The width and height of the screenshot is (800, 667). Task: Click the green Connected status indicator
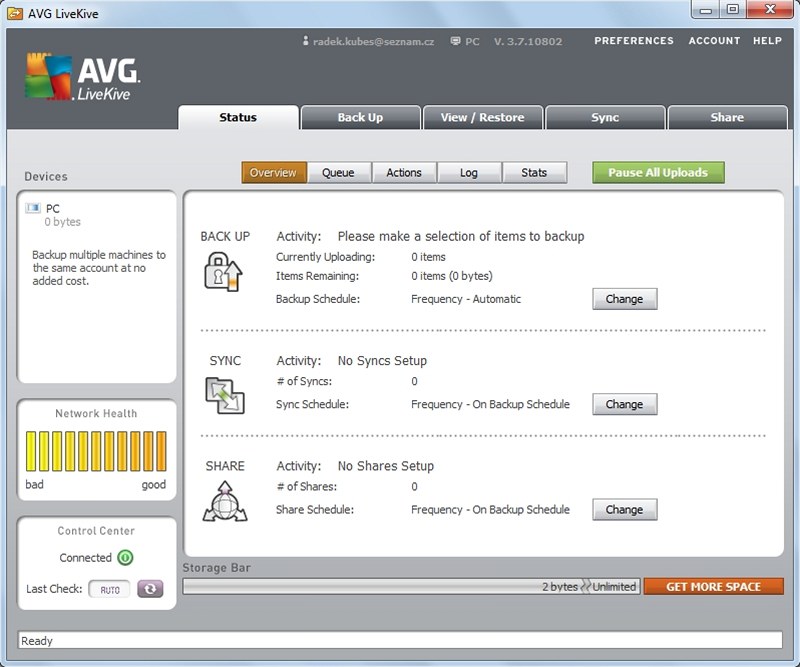[x=126, y=557]
